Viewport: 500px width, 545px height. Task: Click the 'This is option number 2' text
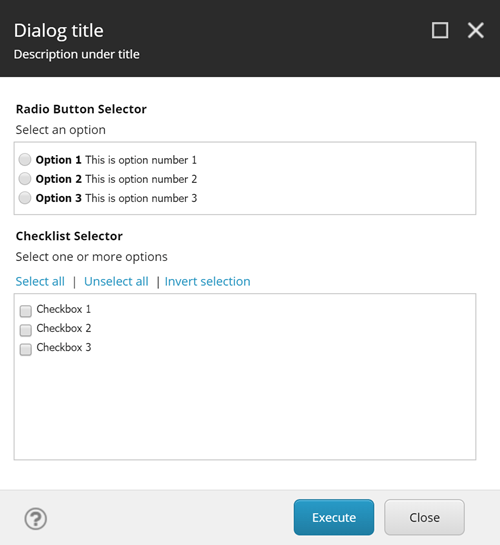click(141, 179)
